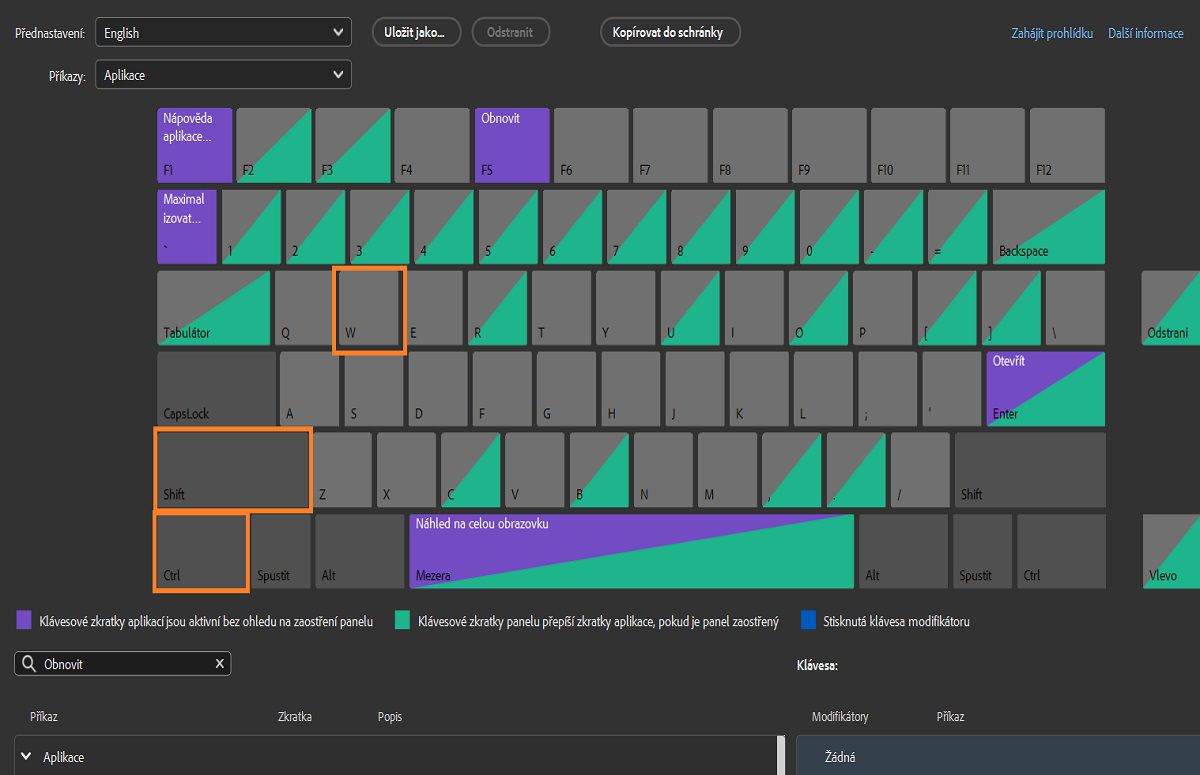The width and height of the screenshot is (1200, 775).
Task: Select the Žádná modifier row
Action: tap(998, 756)
